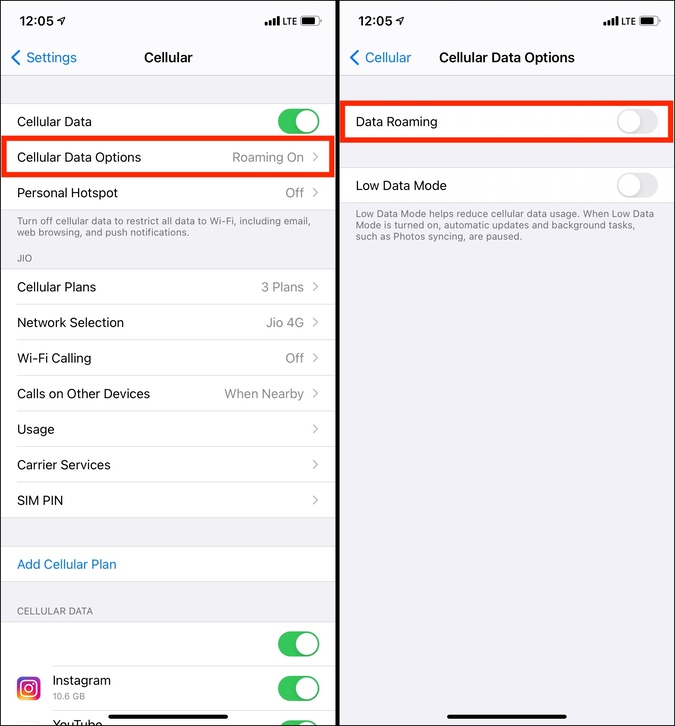Turn off the Cellular Data switch

[299, 121]
